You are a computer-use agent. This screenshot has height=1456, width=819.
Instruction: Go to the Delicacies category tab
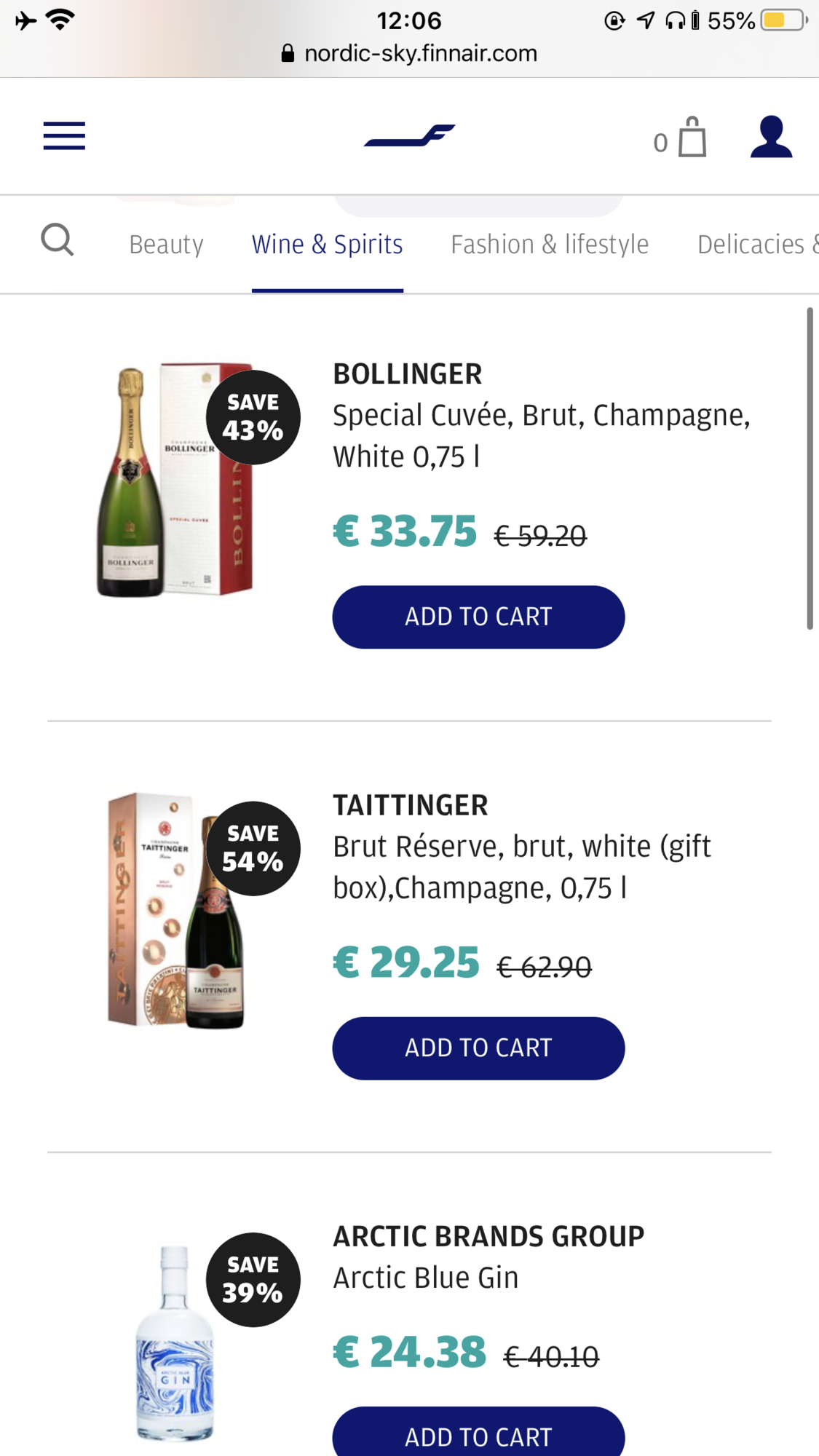click(x=757, y=245)
